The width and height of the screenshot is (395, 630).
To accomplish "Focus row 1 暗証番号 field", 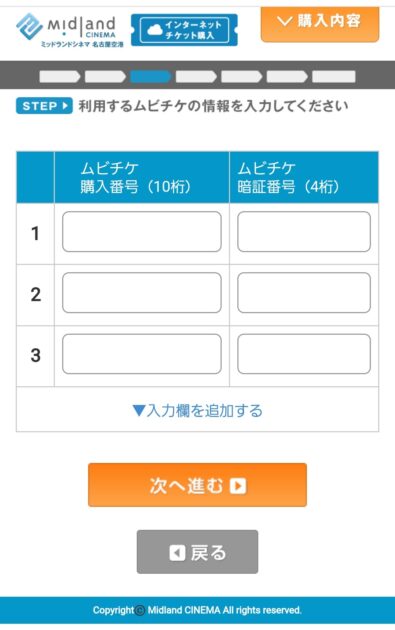I will [304, 232].
